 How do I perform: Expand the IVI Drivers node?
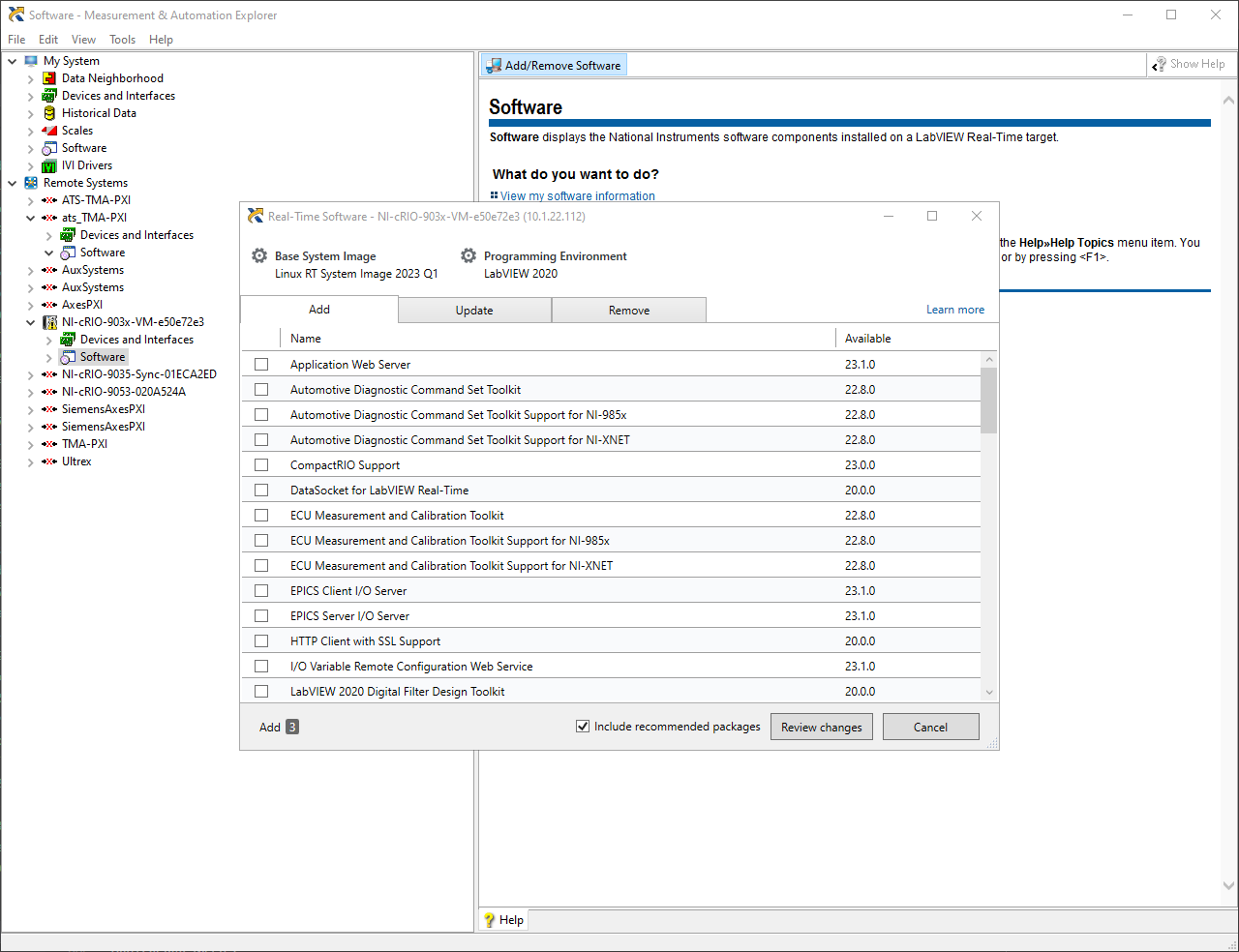pyautogui.click(x=31, y=165)
